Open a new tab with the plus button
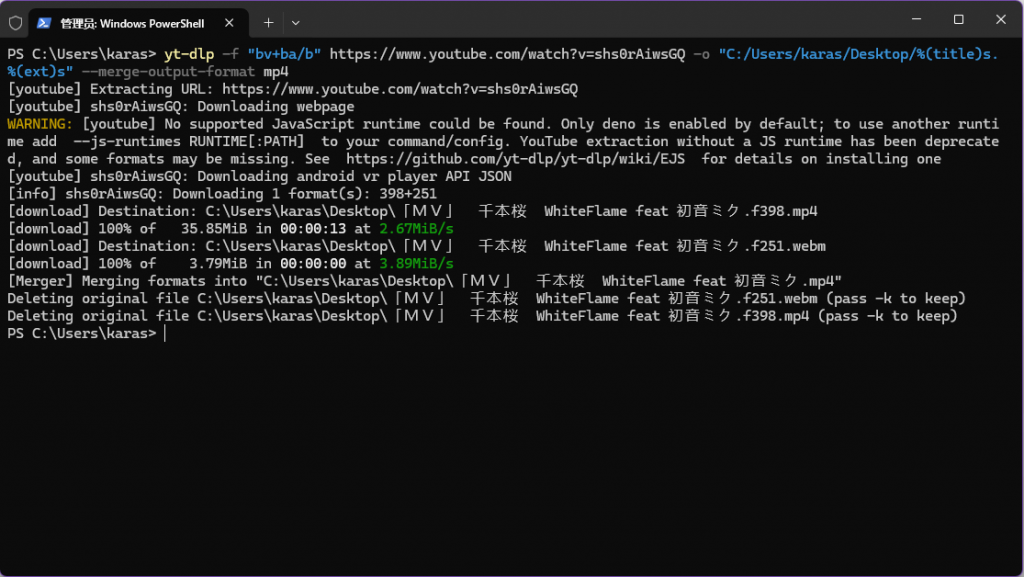 pos(268,22)
